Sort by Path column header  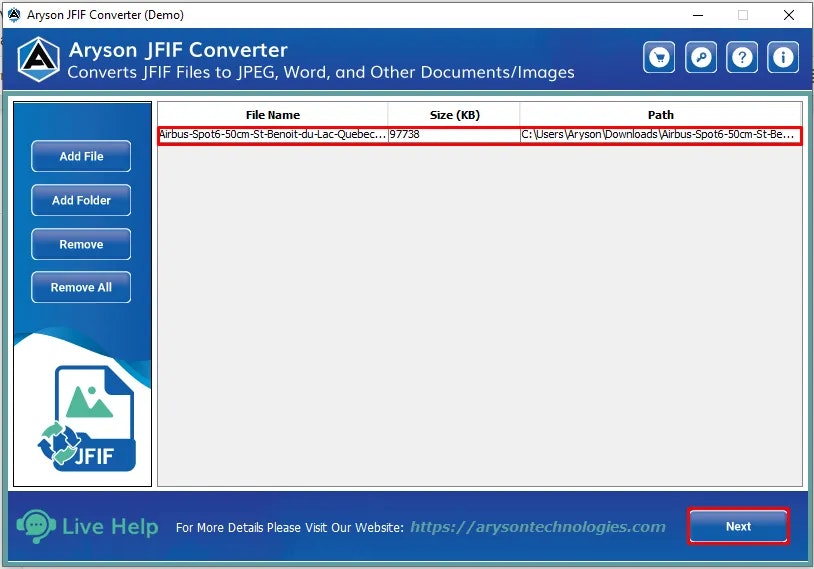660,115
